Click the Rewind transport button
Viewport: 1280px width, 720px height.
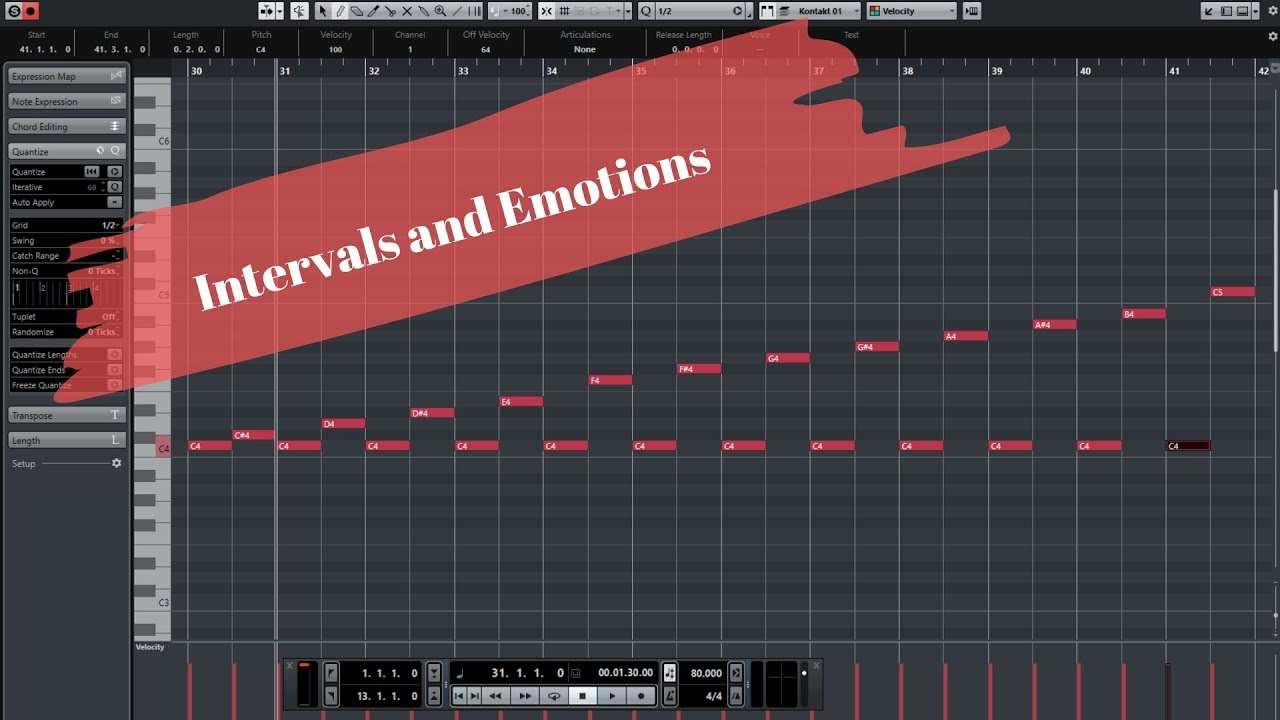click(495, 696)
